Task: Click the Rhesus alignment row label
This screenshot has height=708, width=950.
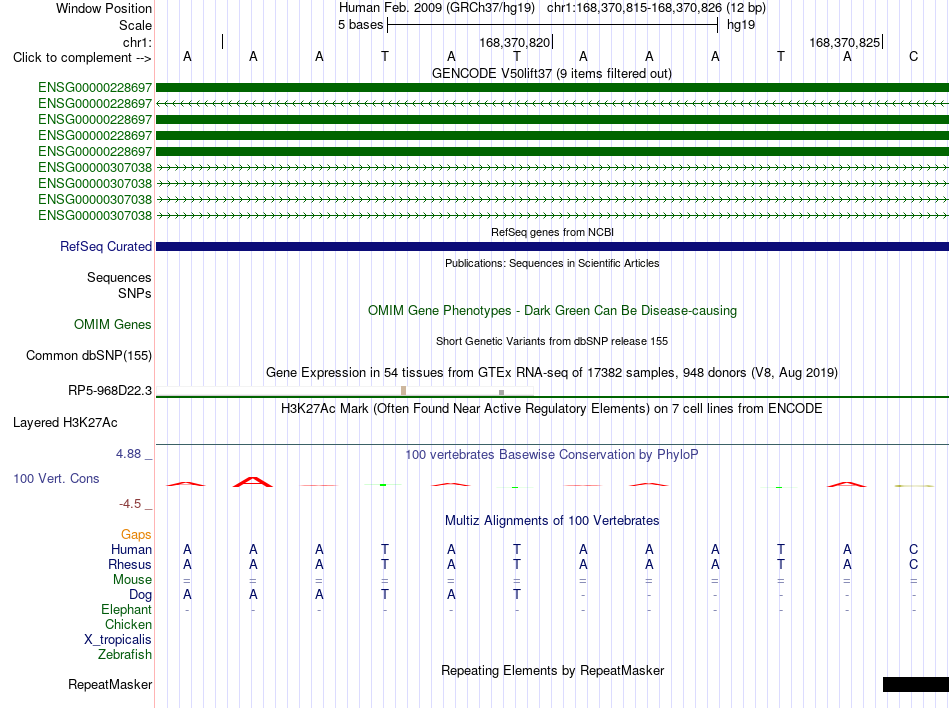Action: [130, 564]
